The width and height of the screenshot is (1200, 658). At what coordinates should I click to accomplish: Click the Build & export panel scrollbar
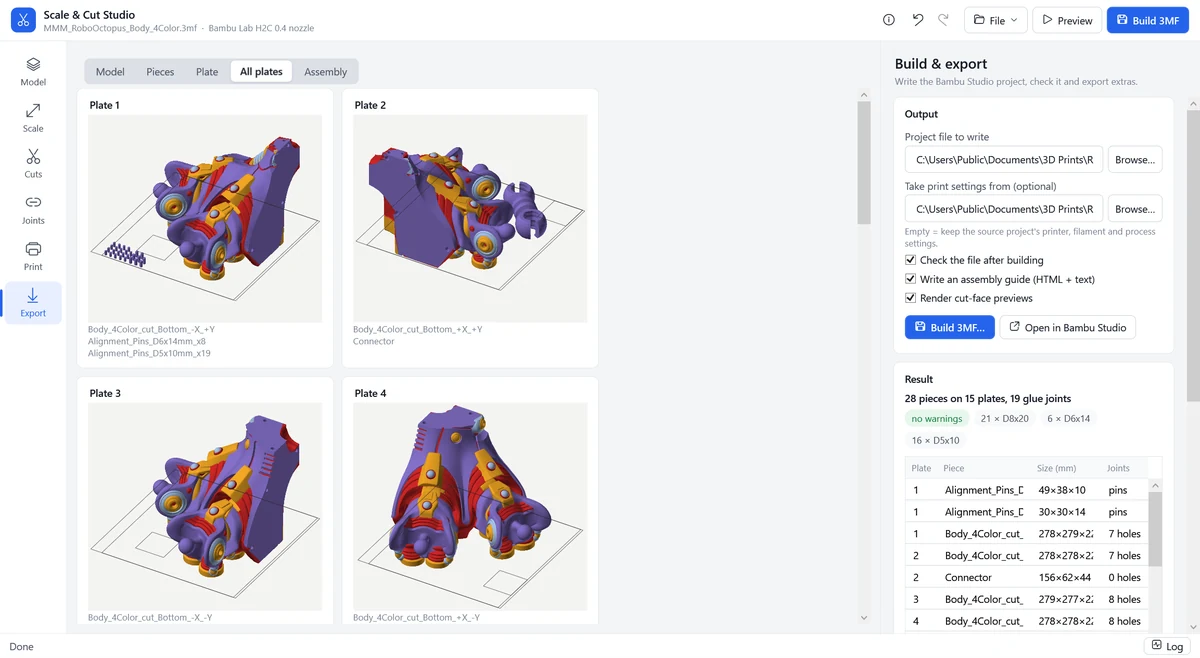click(x=1193, y=255)
